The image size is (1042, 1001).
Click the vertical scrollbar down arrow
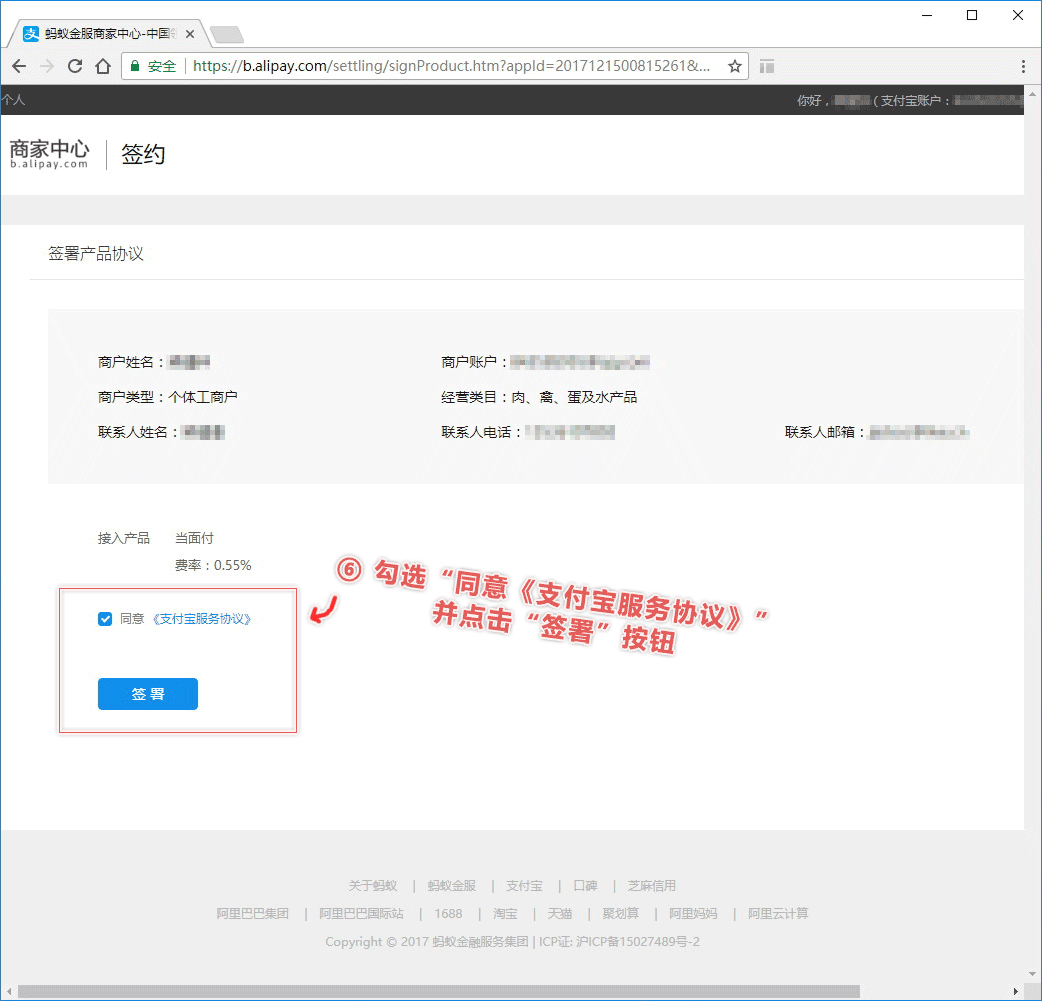click(1033, 974)
